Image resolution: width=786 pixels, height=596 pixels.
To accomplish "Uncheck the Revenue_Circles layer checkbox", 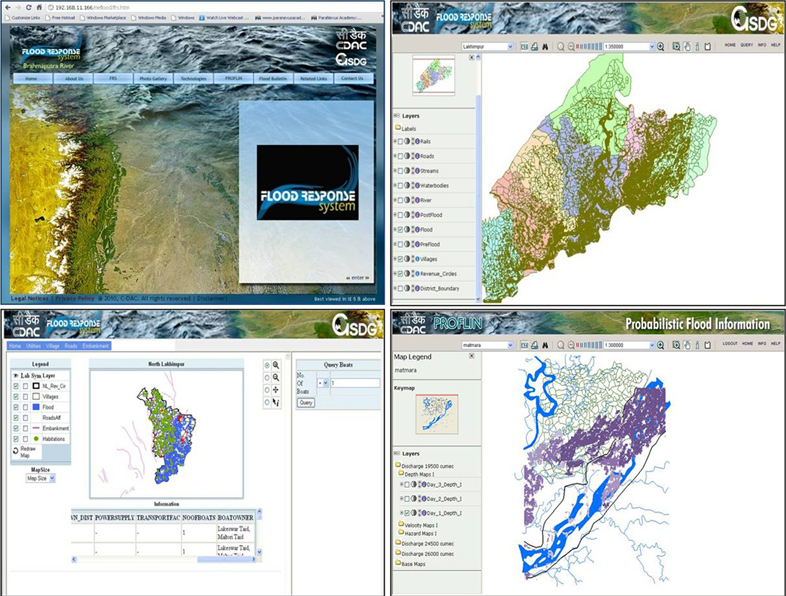I will 401,273.
